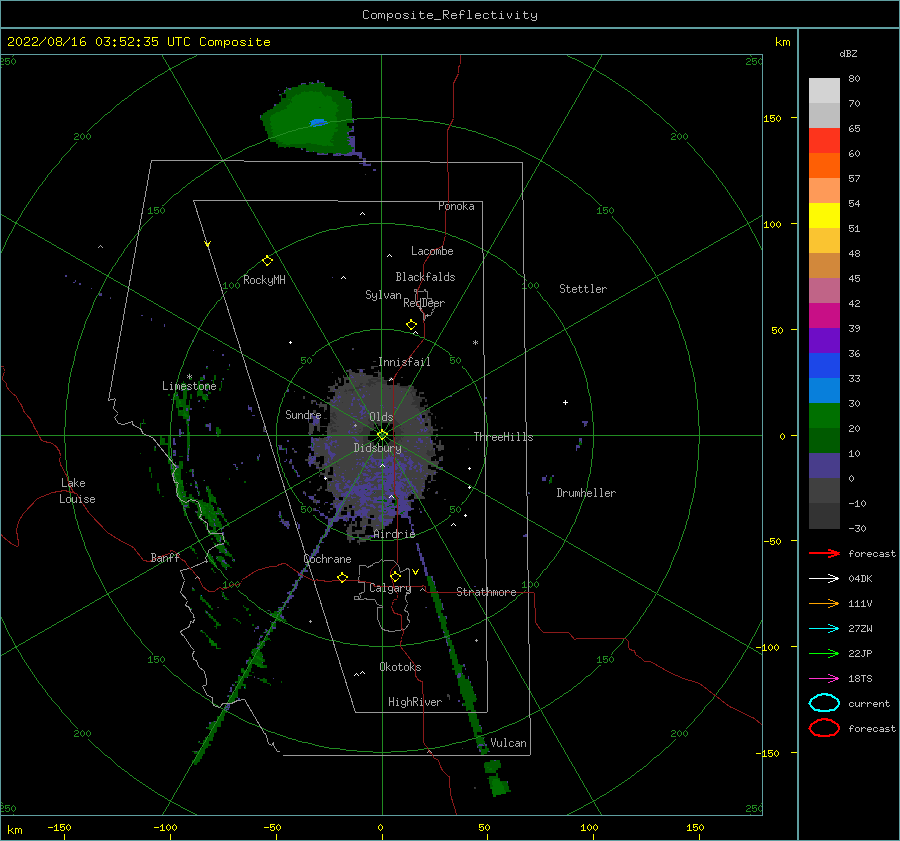Click the cyan 27ZW arrow icon
This screenshot has width=900, height=841.
point(824,629)
